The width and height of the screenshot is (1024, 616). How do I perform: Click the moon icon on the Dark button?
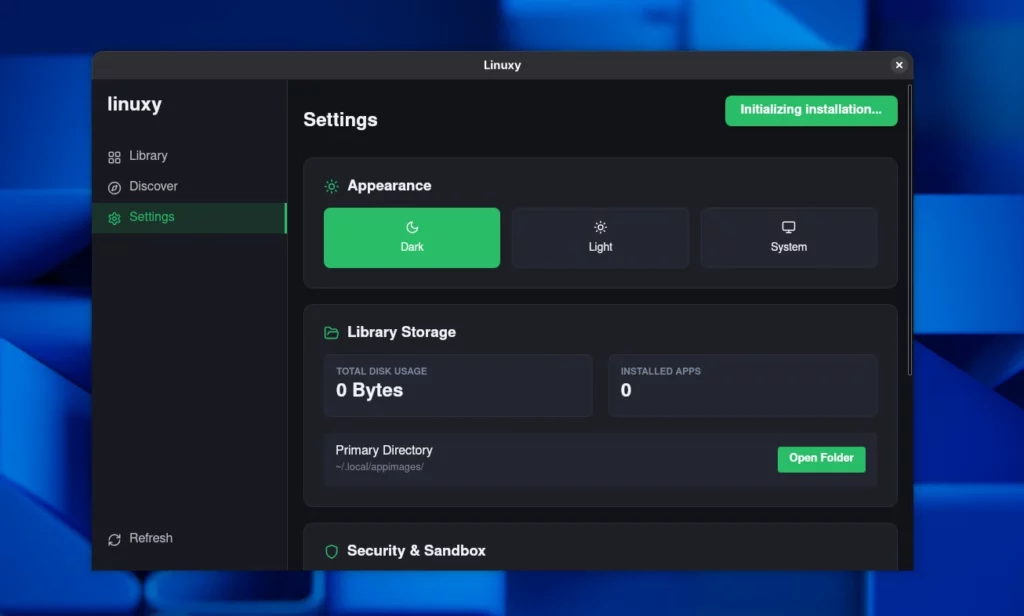pyautogui.click(x=411, y=228)
